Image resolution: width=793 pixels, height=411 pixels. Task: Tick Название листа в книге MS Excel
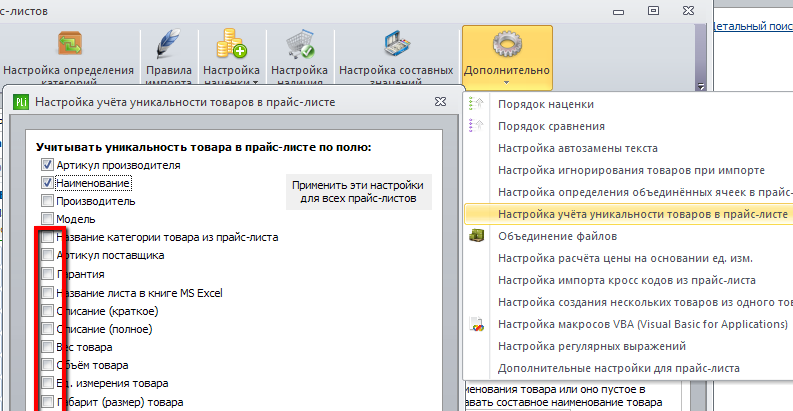(47, 293)
